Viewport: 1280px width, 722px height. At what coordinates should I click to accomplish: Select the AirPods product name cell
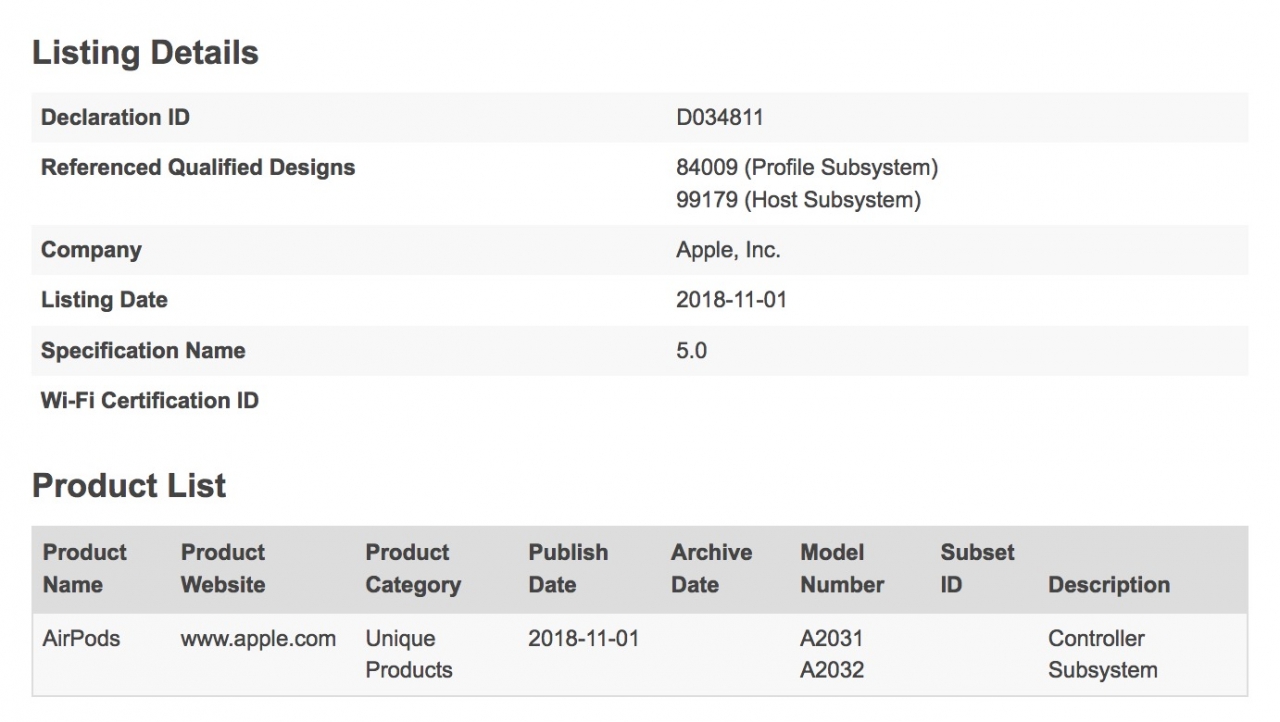tap(81, 638)
